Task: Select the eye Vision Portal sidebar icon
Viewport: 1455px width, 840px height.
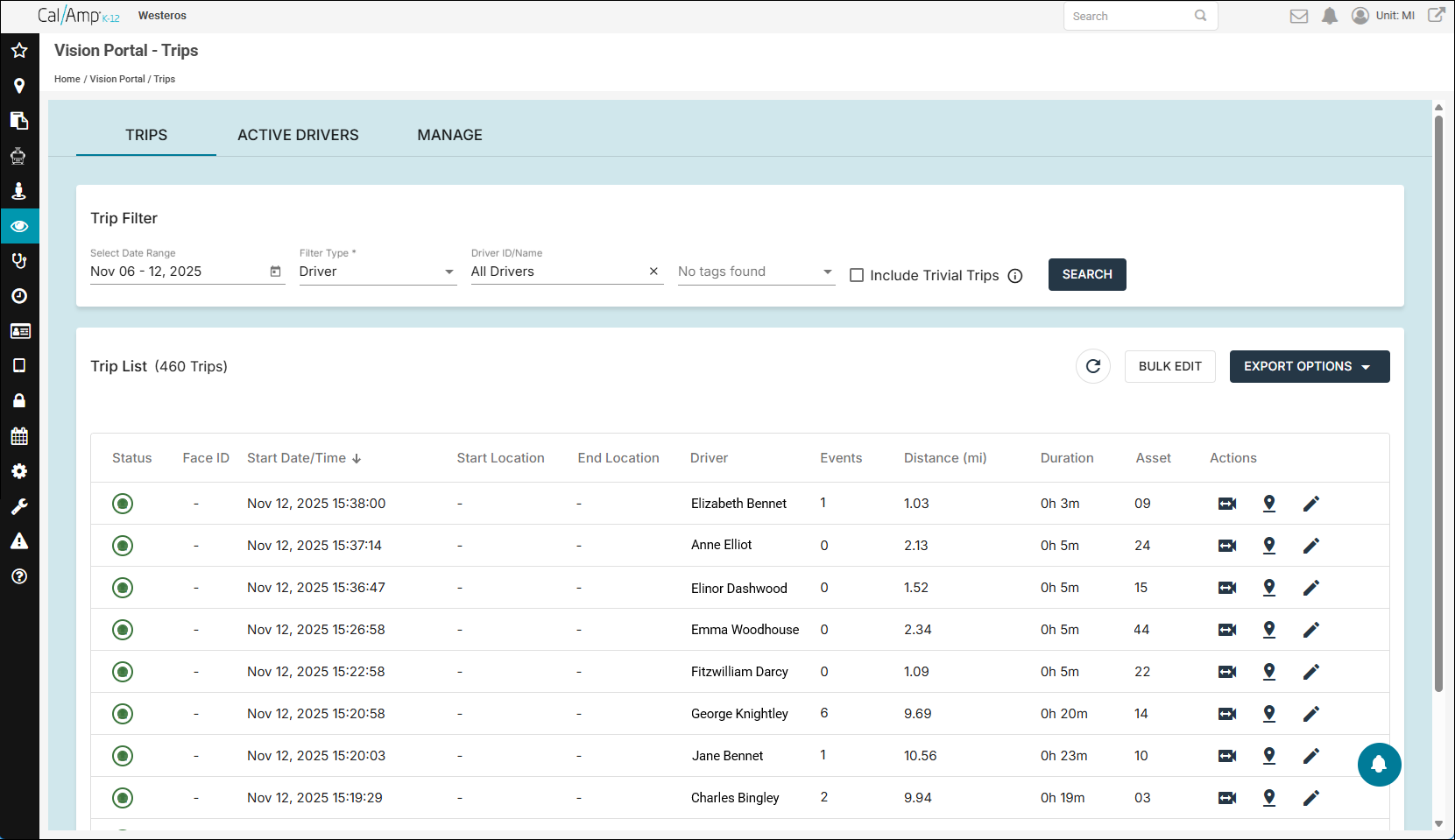Action: pos(19,226)
